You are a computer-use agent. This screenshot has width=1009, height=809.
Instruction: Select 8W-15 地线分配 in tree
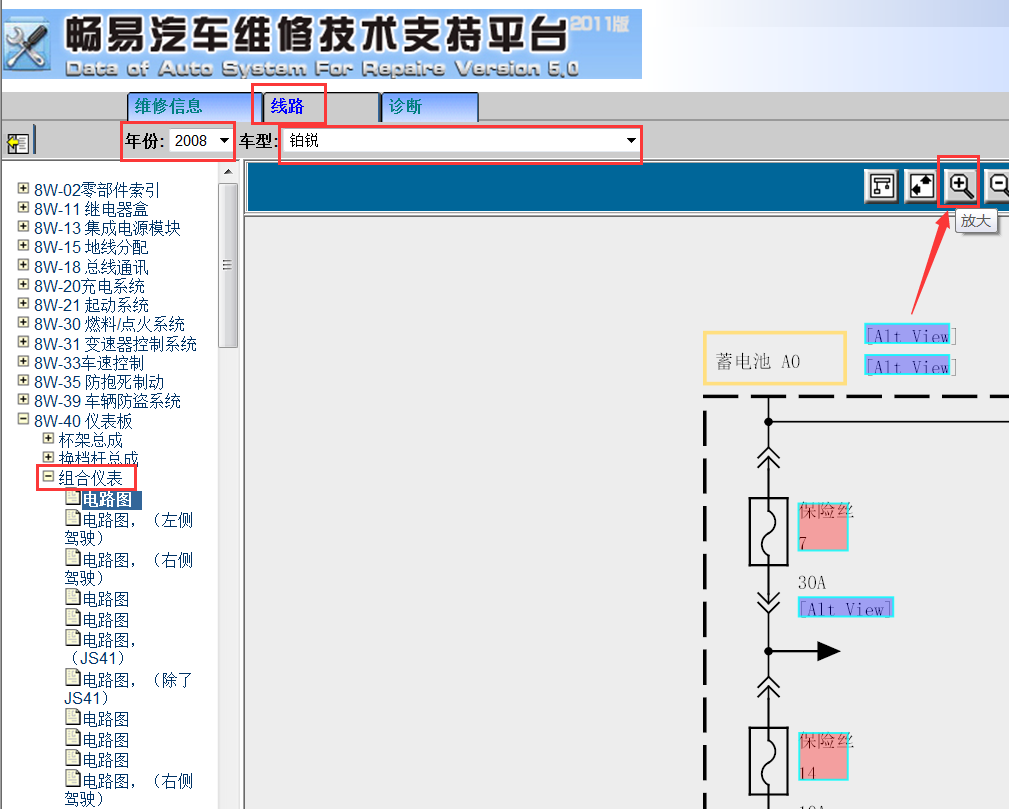[x=91, y=247]
